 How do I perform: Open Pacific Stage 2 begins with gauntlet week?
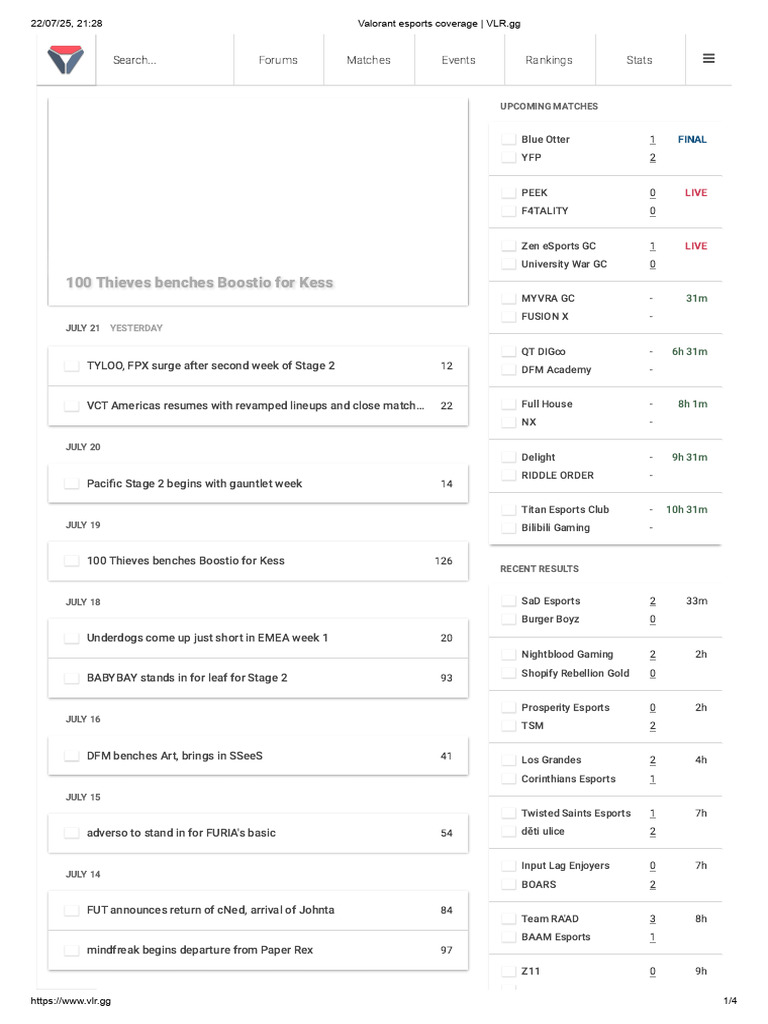194,484
